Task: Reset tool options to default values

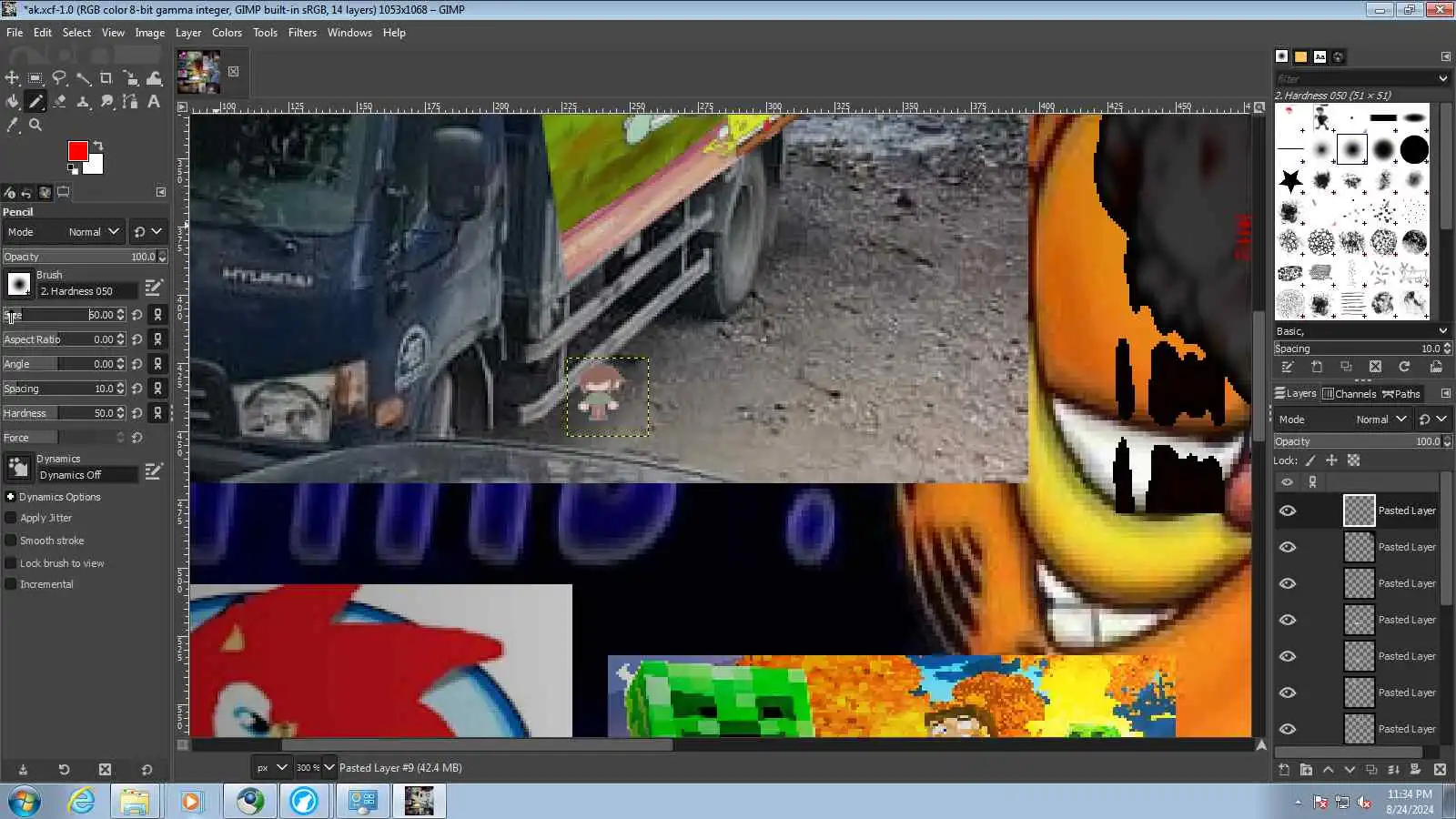Action: (x=147, y=770)
